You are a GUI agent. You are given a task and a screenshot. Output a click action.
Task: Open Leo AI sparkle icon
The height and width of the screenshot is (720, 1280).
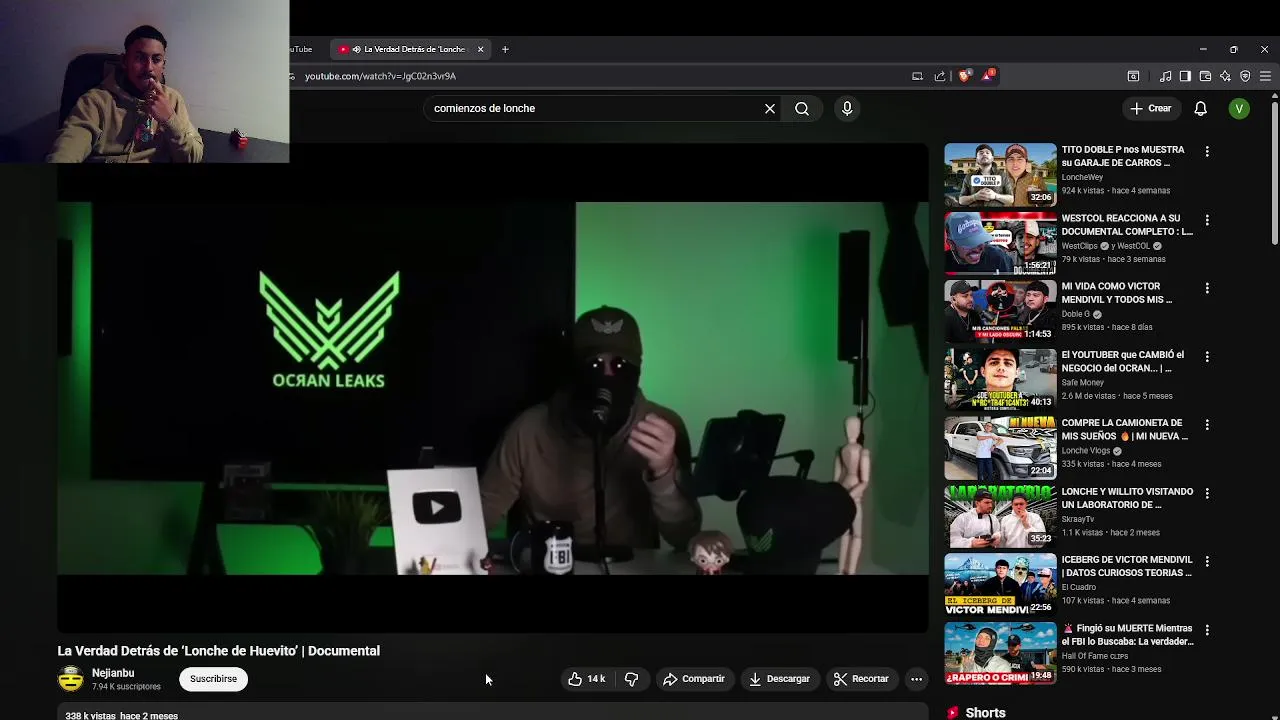coord(1225,76)
